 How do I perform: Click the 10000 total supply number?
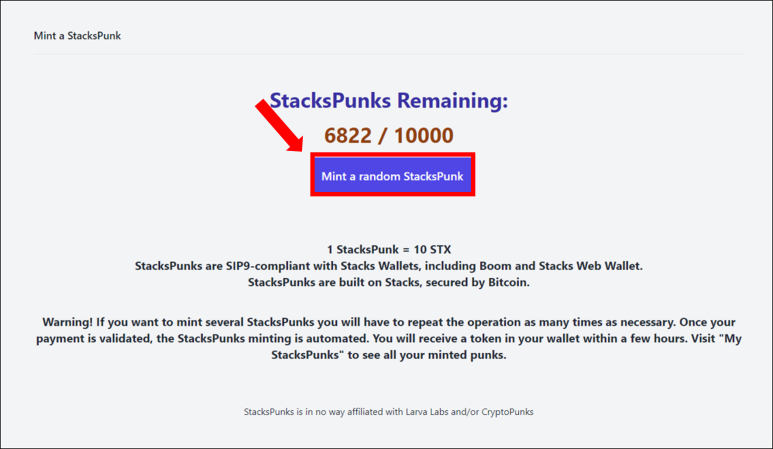423,135
